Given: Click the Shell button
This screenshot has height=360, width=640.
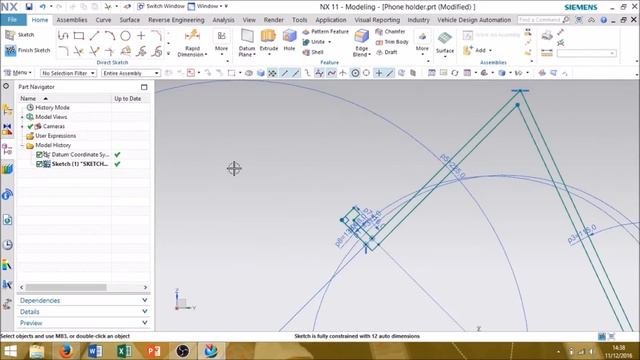Looking at the screenshot, I should [313, 52].
